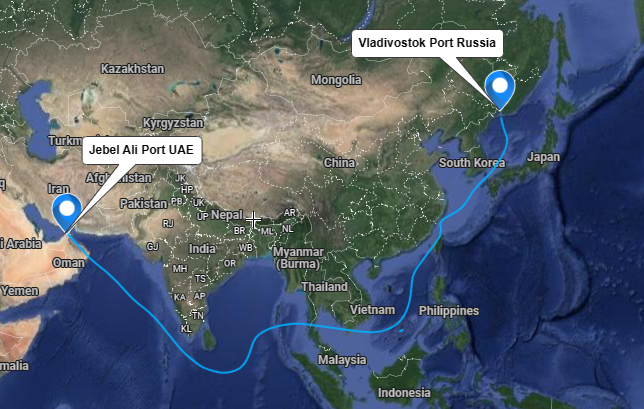The width and height of the screenshot is (644, 409).
Task: Click the Thailand country label
Action: (x=324, y=287)
